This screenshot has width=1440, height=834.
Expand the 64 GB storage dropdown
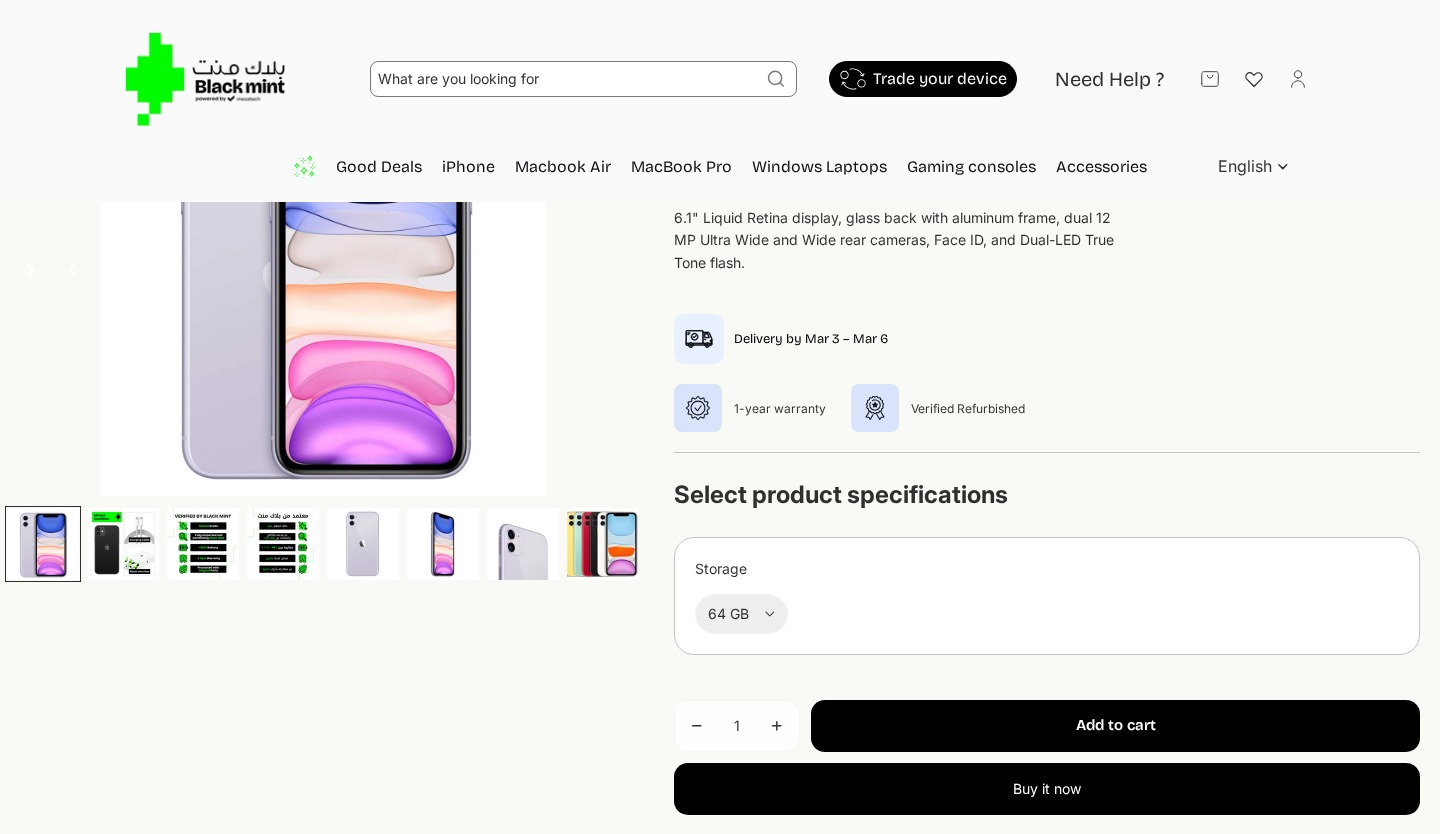[741, 614]
